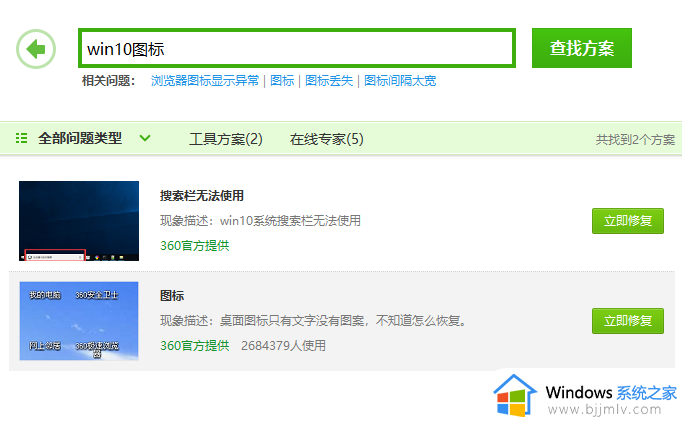Image resolution: width=682 pixels, height=423 pixels.
Task: Click 360官方提供 under 搜索栏无法使用
Action: coord(194,246)
